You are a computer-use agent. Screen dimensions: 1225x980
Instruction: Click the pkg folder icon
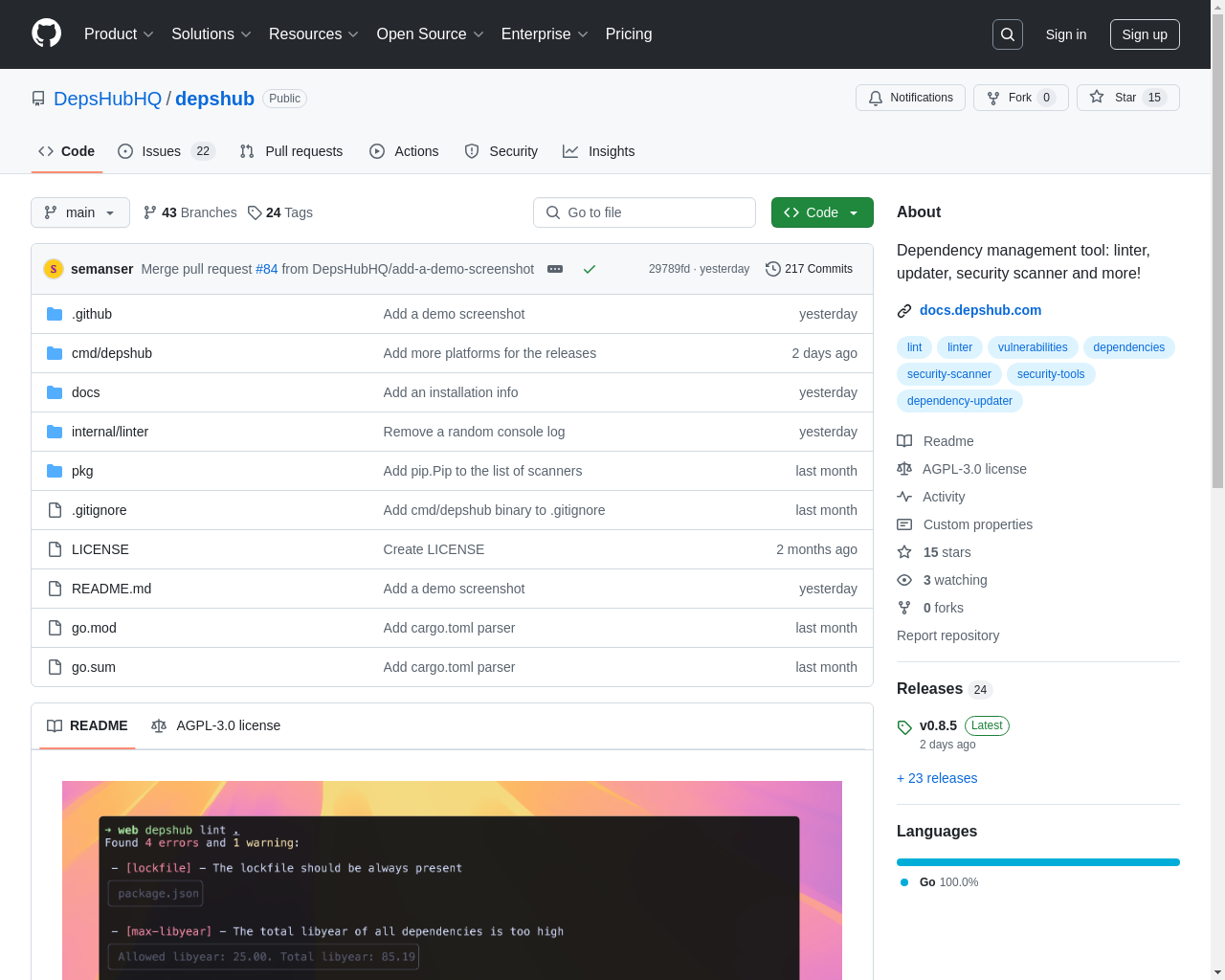click(x=55, y=471)
